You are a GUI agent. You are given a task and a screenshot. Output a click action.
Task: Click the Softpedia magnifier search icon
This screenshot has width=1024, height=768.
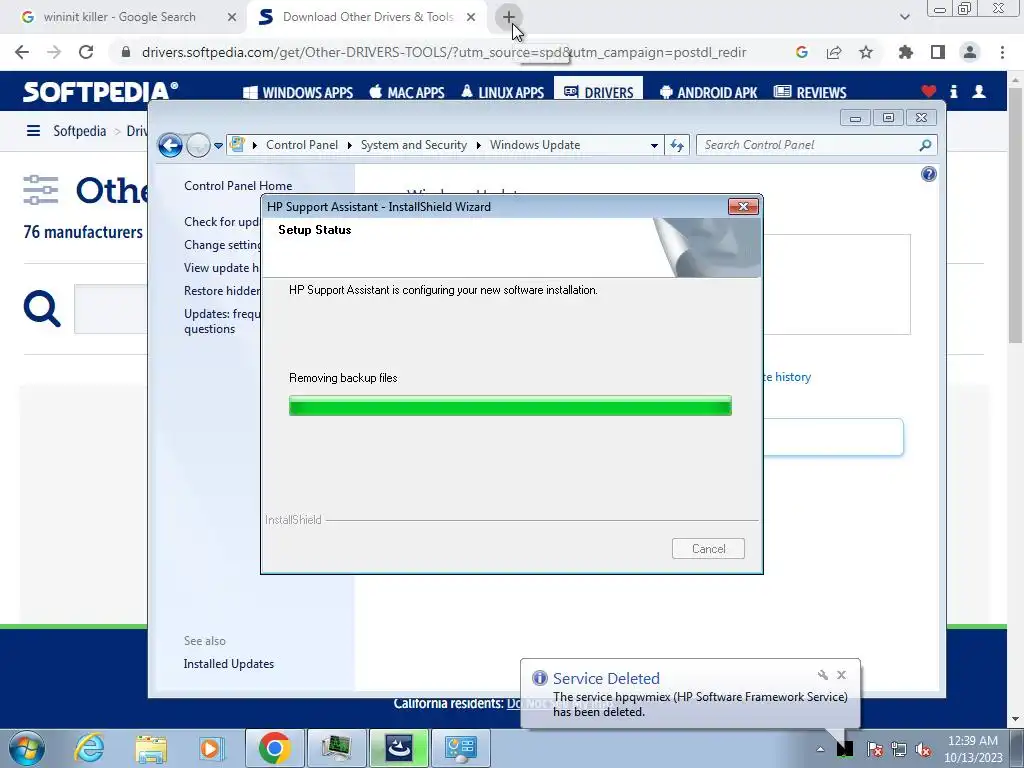click(x=42, y=308)
